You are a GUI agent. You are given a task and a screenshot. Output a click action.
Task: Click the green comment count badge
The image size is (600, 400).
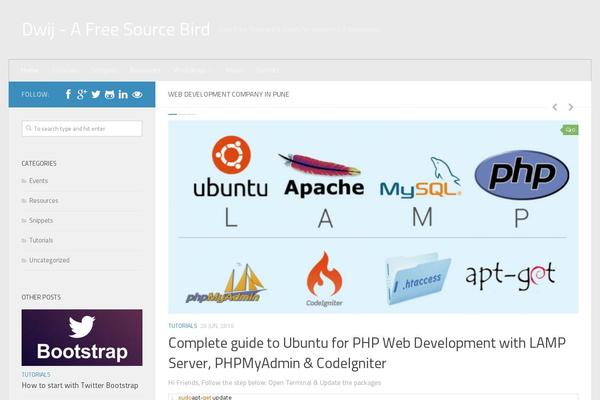[570, 130]
